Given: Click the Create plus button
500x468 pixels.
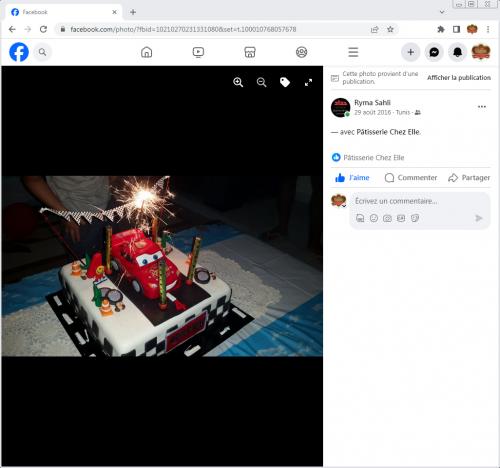Looking at the screenshot, I should click(x=411, y=52).
